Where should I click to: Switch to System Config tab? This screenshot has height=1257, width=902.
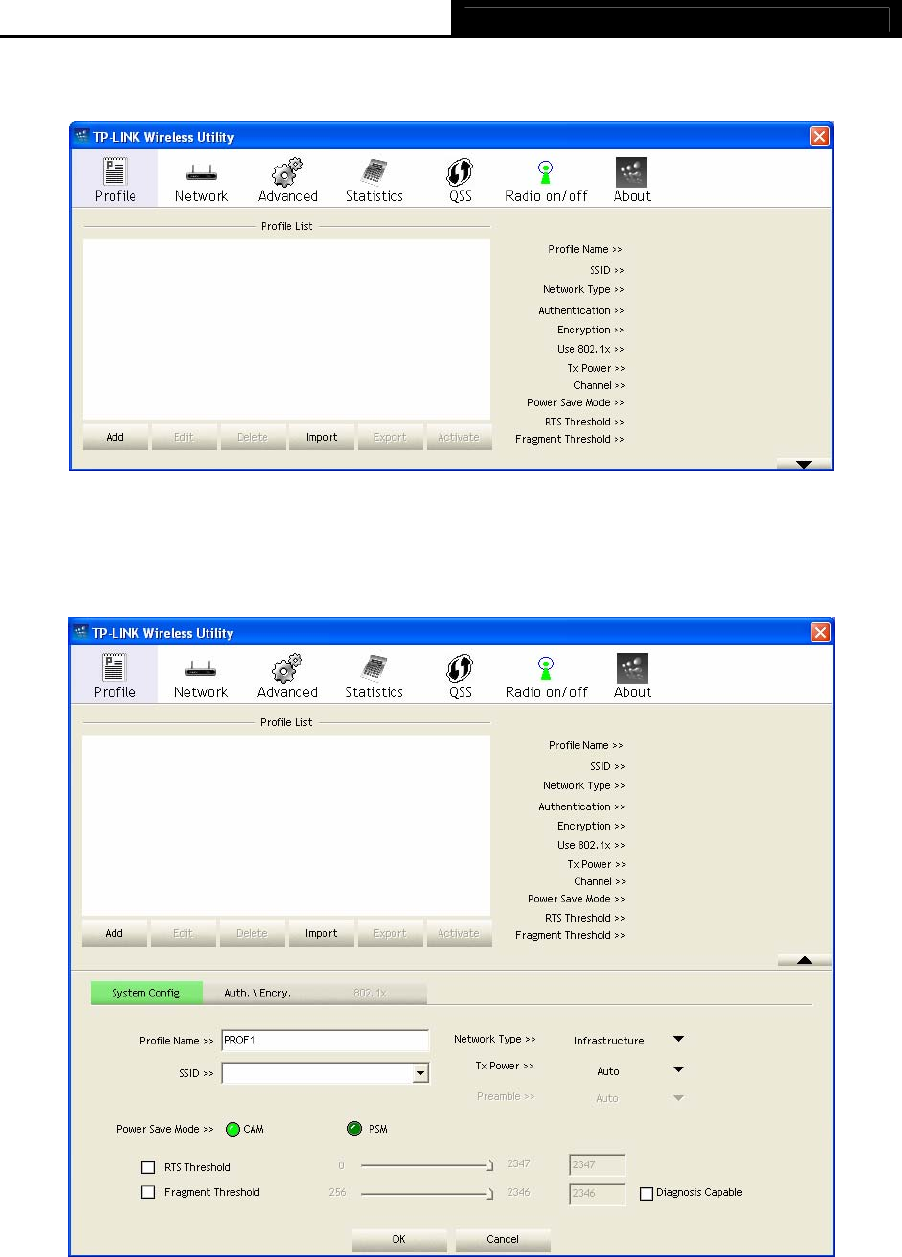pyautogui.click(x=146, y=993)
